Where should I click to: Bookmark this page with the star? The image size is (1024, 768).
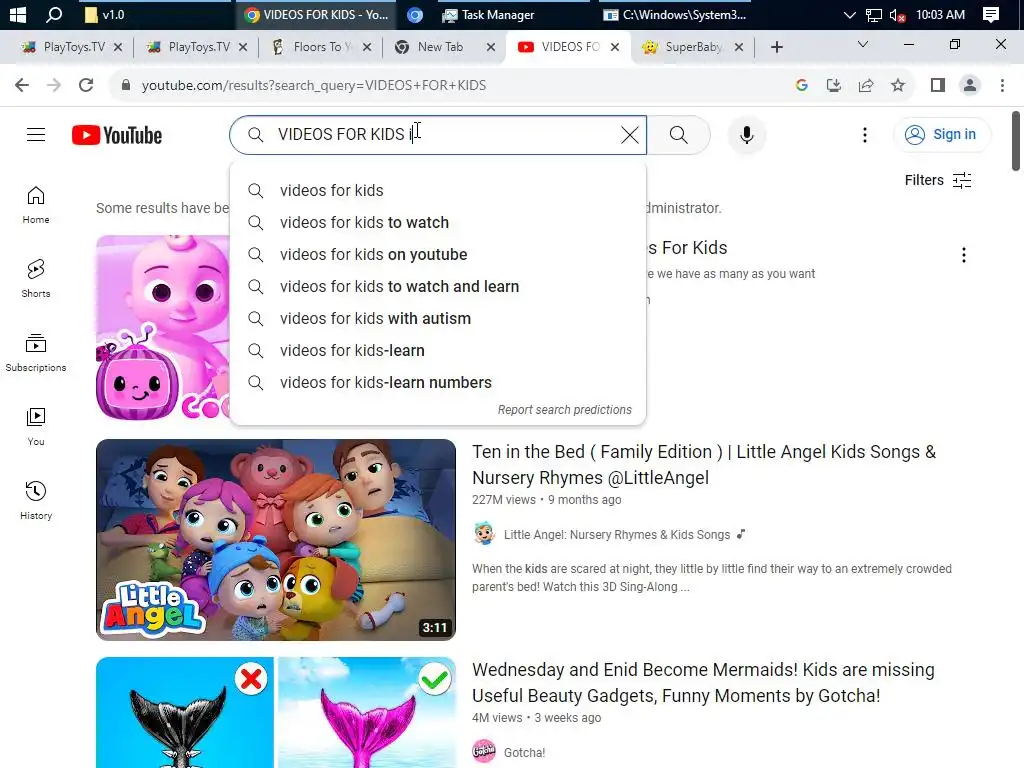(898, 85)
